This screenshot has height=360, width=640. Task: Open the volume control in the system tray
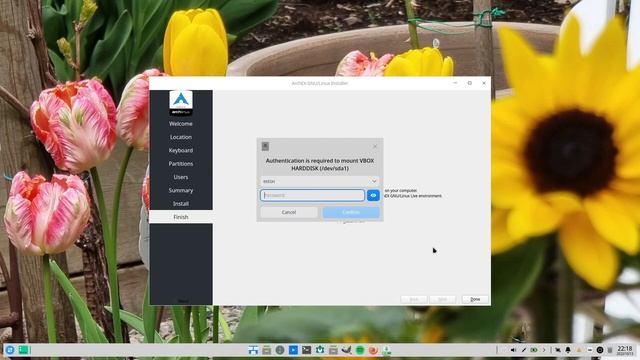[x=513, y=350]
